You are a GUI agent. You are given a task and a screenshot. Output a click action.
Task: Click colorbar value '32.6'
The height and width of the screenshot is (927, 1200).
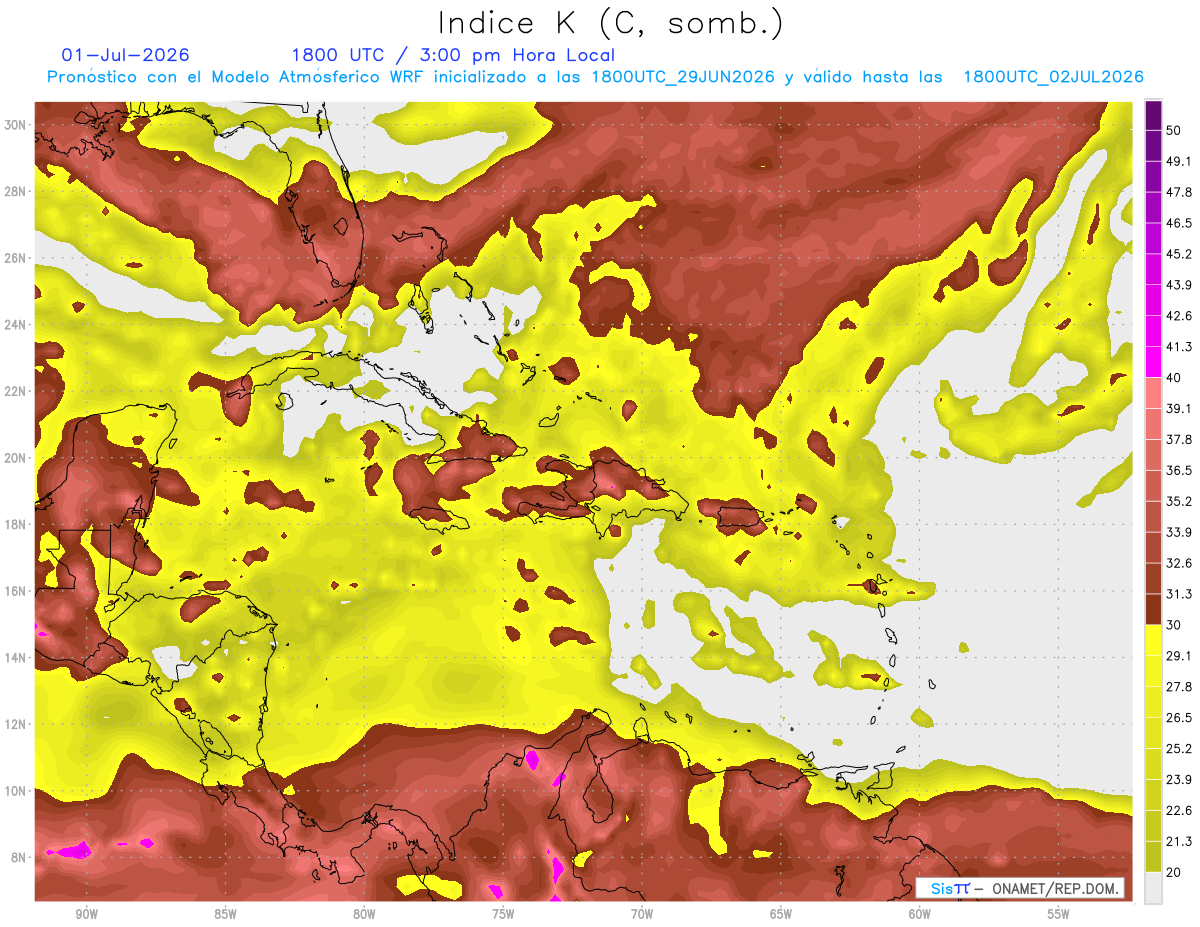coord(1181,563)
